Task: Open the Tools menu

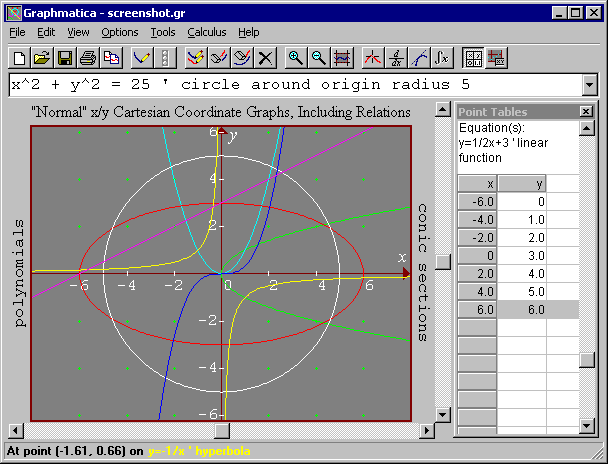Action: click(x=162, y=32)
